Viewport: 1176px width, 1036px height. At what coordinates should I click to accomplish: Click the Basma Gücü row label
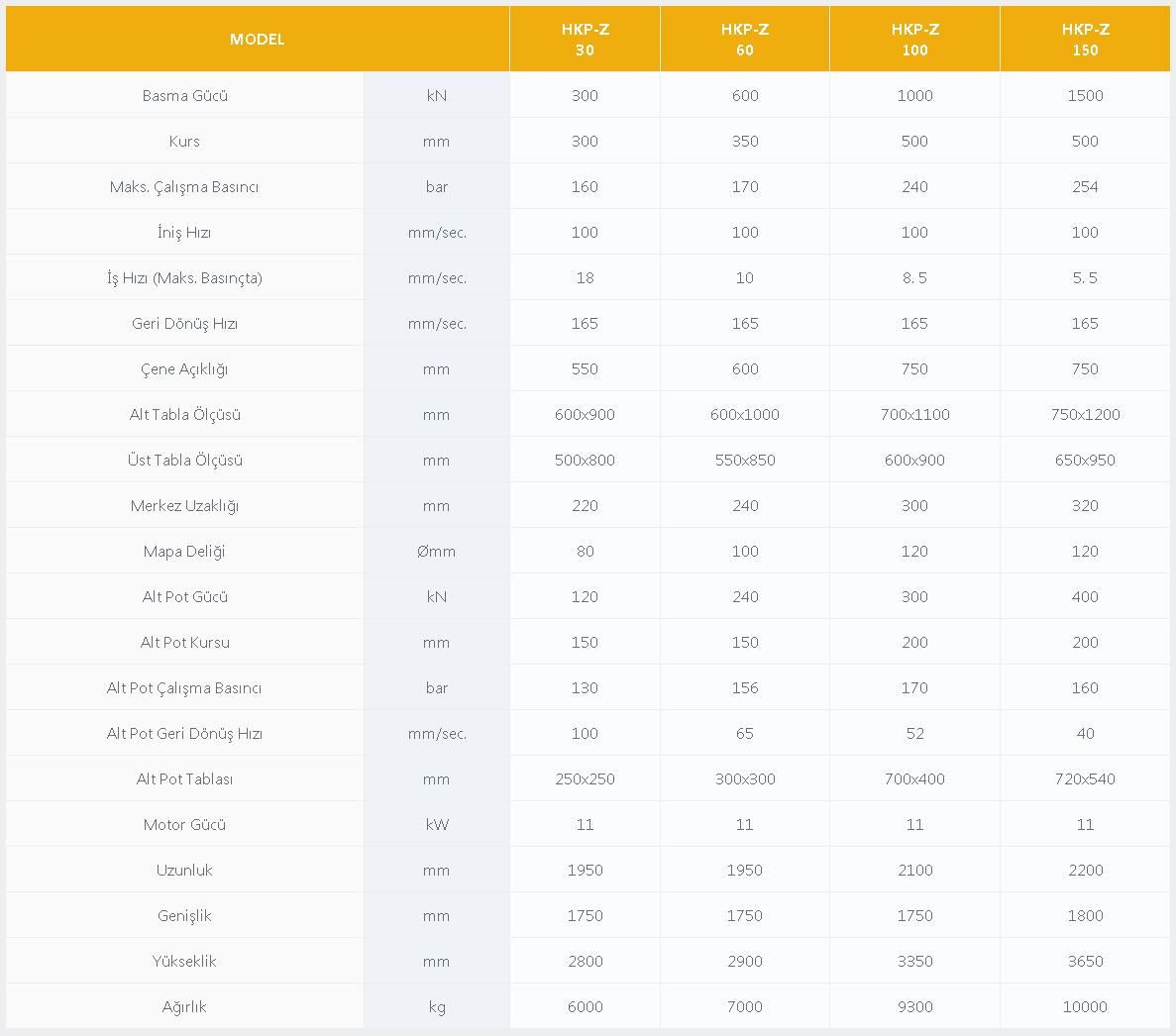(184, 95)
